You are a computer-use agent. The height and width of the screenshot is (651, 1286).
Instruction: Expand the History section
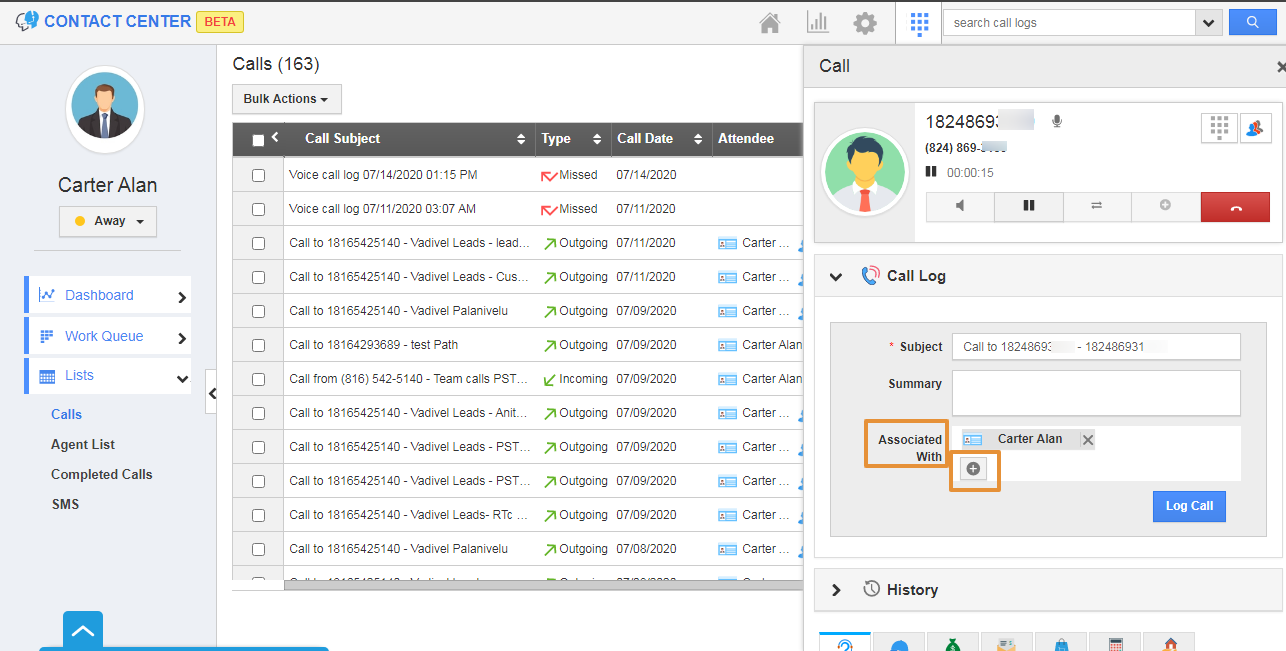pos(836,589)
